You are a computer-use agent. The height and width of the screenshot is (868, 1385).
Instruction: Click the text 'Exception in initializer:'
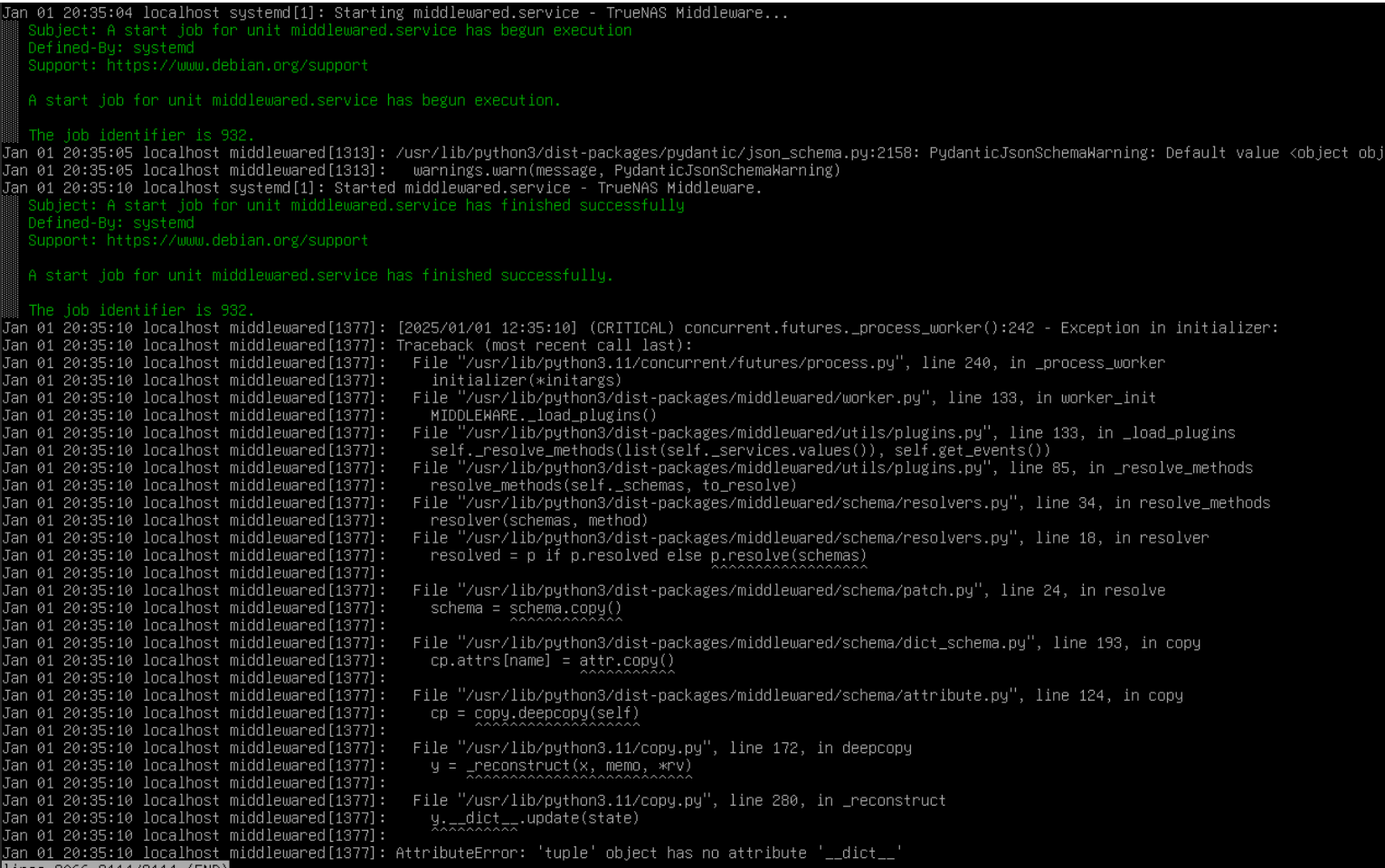click(1170, 327)
